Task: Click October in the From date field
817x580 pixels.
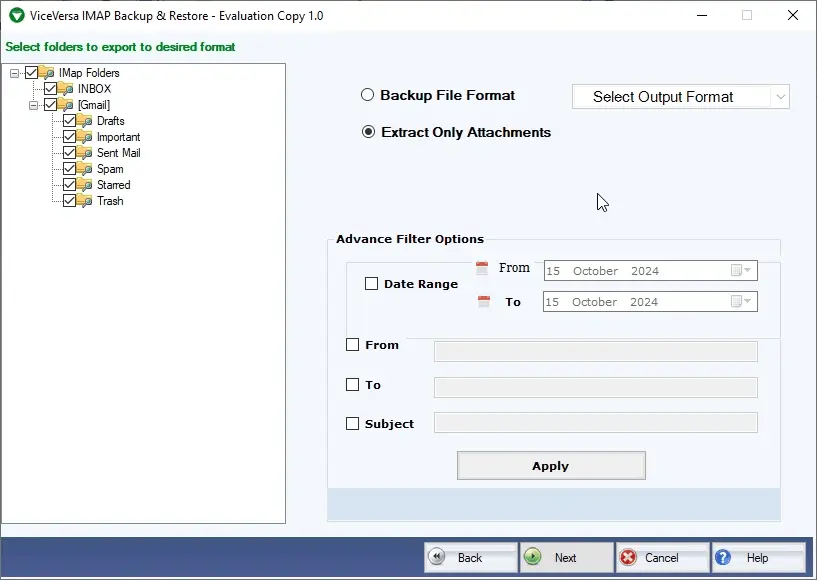Action: click(596, 271)
